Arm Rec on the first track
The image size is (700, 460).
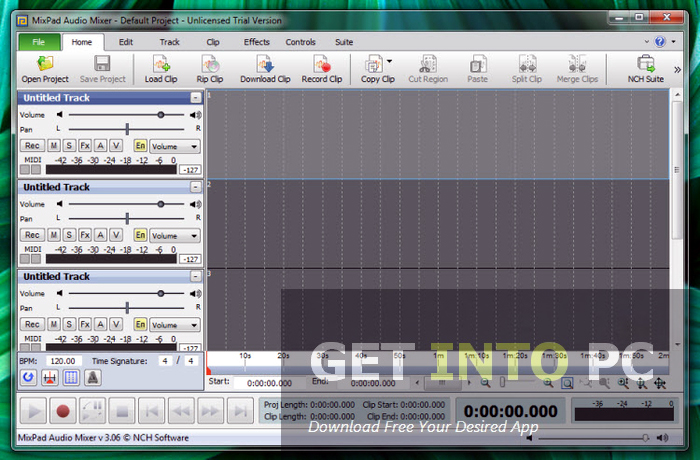(32, 146)
